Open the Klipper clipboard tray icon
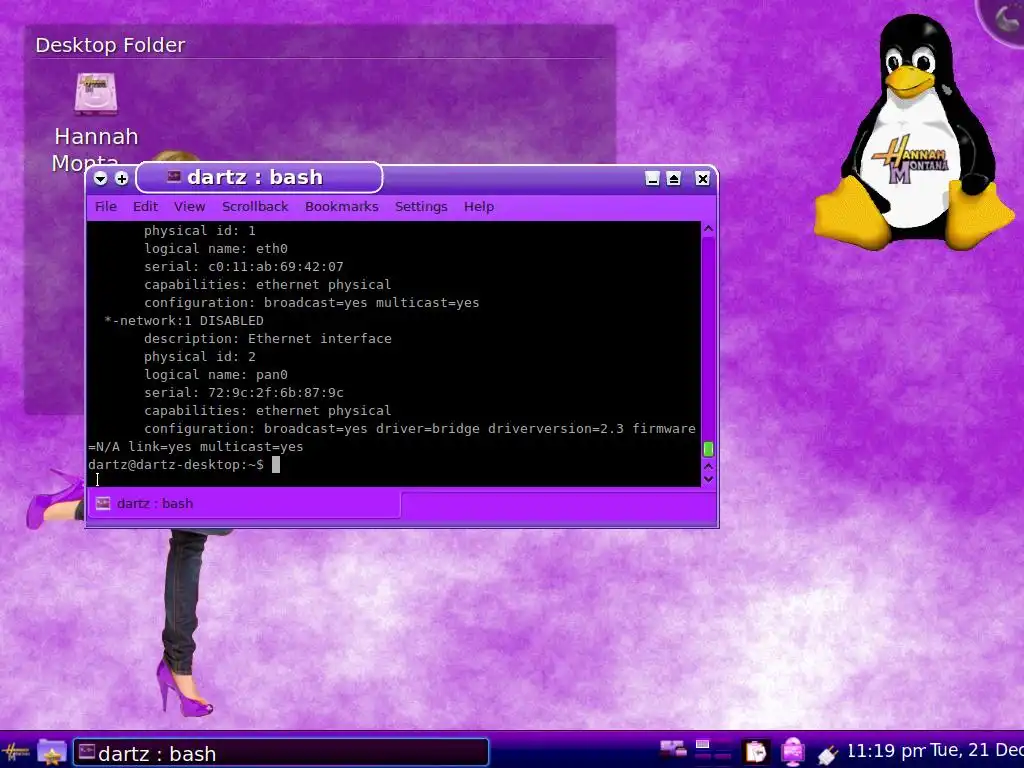This screenshot has height=768, width=1024. (x=756, y=752)
